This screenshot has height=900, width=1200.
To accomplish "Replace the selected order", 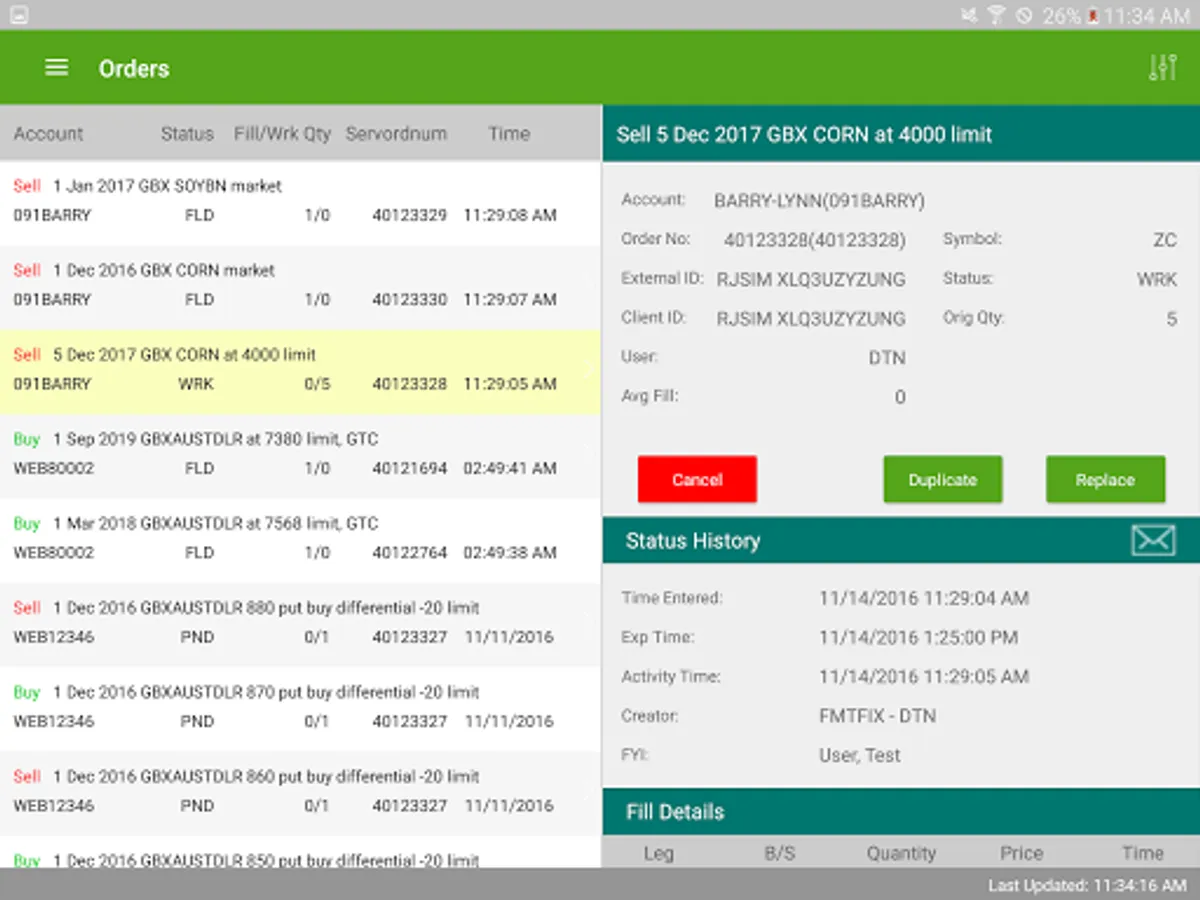I will [1105, 480].
